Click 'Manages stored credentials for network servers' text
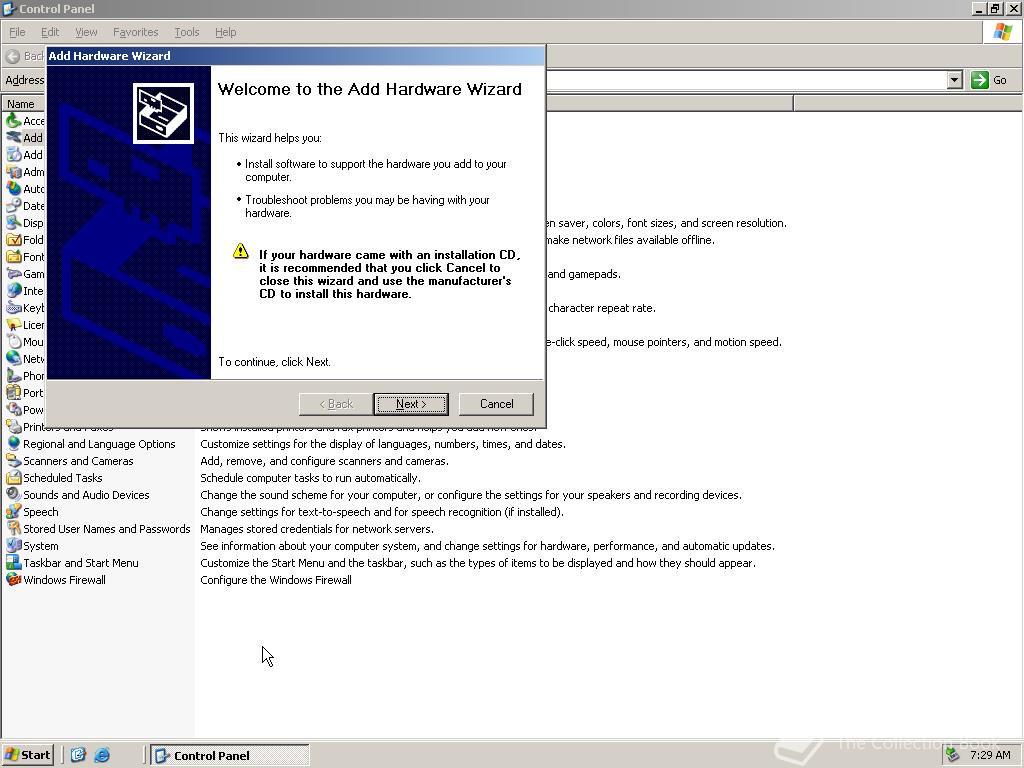This screenshot has height=768, width=1024. (317, 528)
